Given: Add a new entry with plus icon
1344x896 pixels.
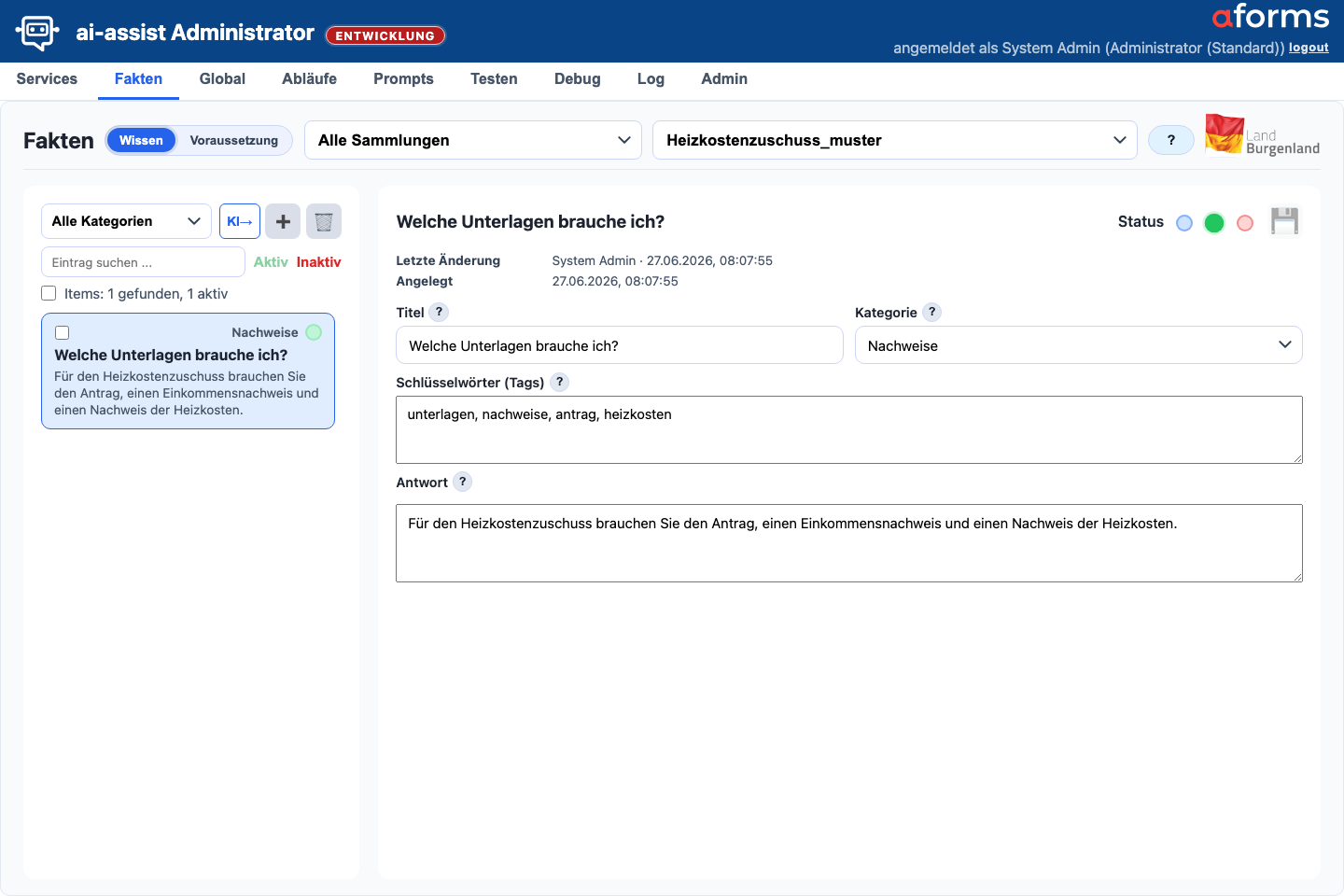Looking at the screenshot, I should [x=283, y=221].
